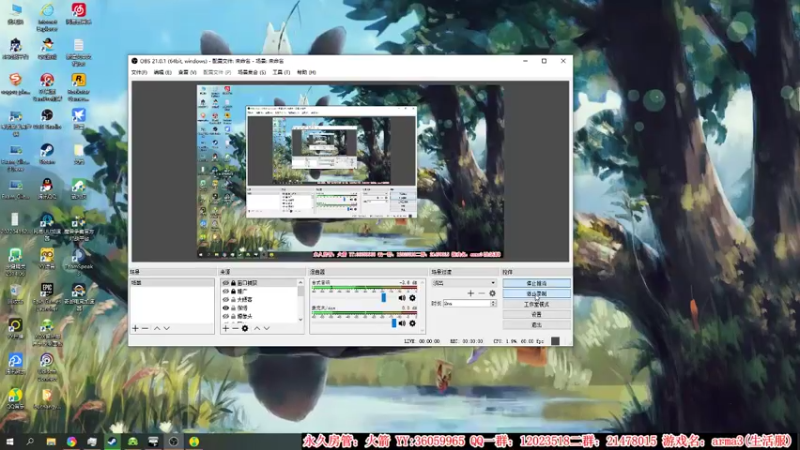Mute Desktop Audio speaker icon
The height and width of the screenshot is (450, 800).
click(x=402, y=297)
